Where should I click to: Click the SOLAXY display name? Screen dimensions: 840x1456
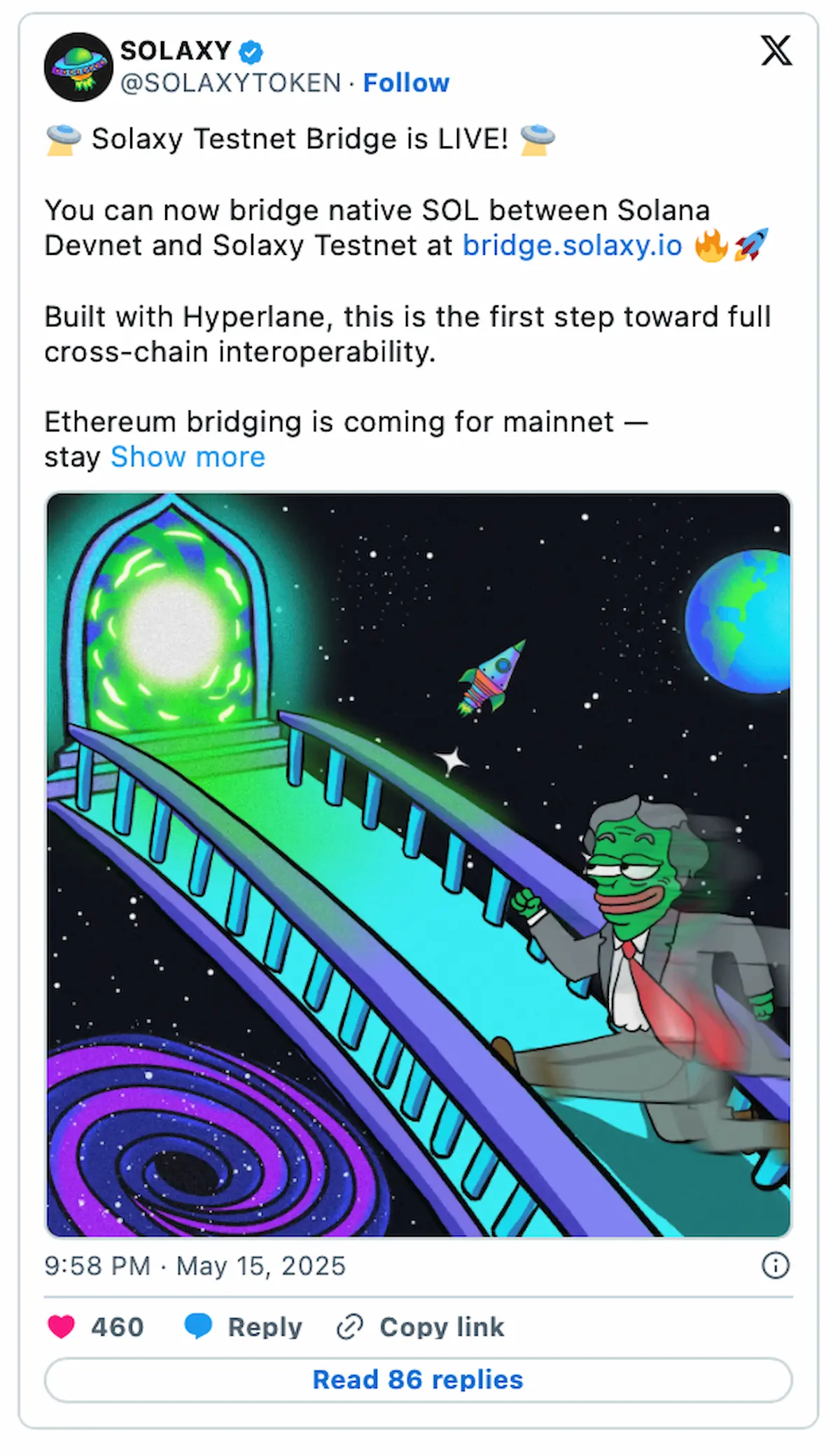pos(176,50)
